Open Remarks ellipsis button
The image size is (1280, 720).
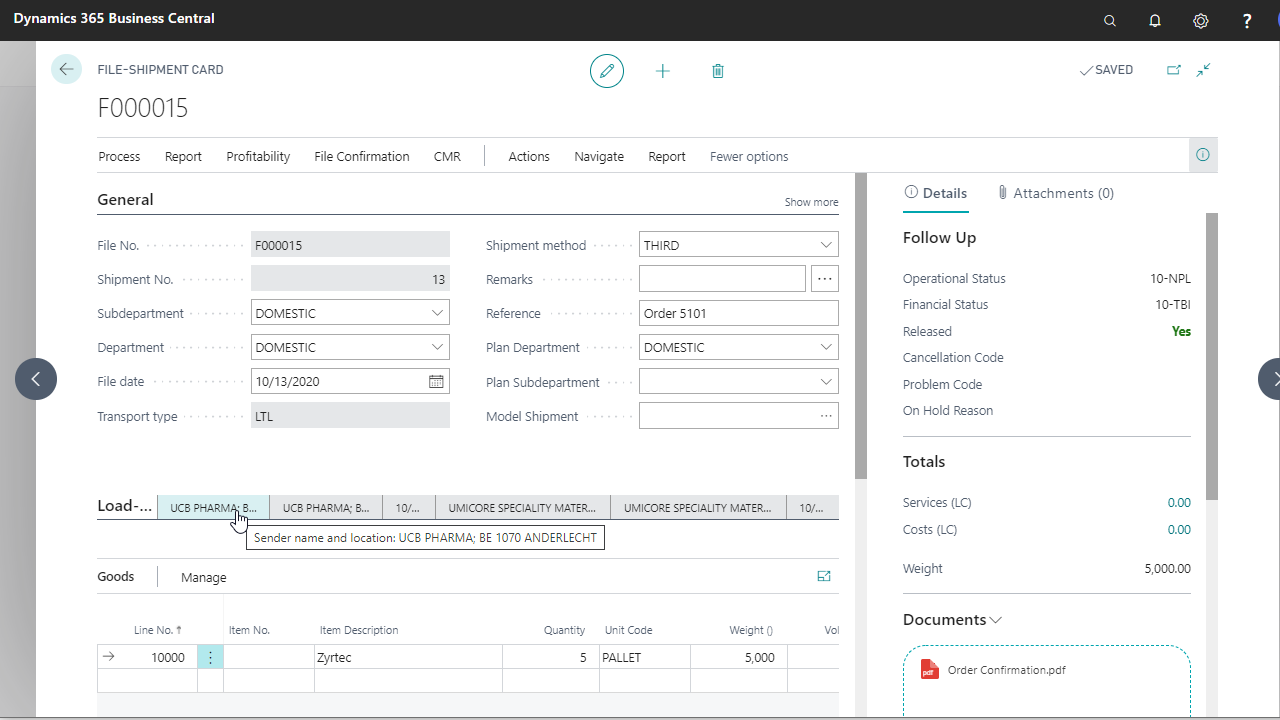(x=825, y=279)
